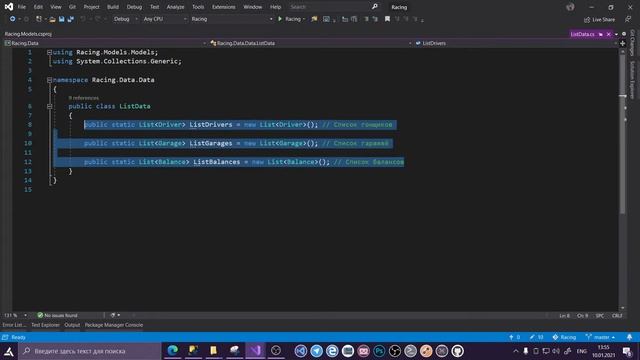This screenshot has width=640, height=360.
Task: Click the Windows Start button
Action: tap(9, 351)
